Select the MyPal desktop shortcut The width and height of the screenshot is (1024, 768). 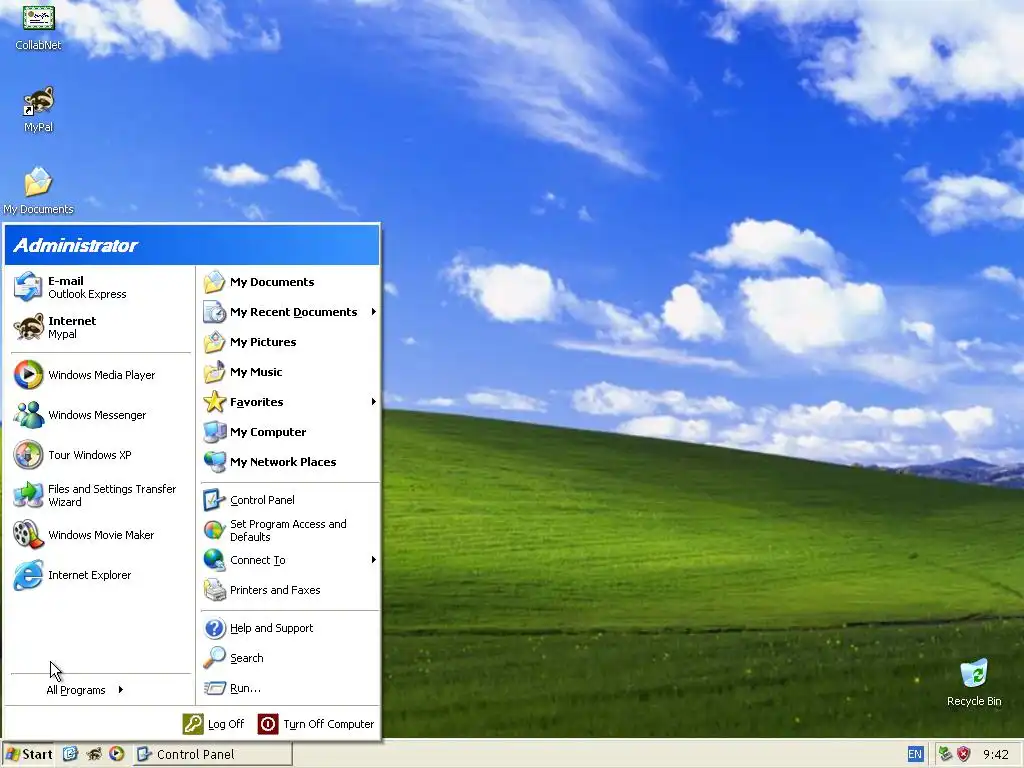[39, 109]
